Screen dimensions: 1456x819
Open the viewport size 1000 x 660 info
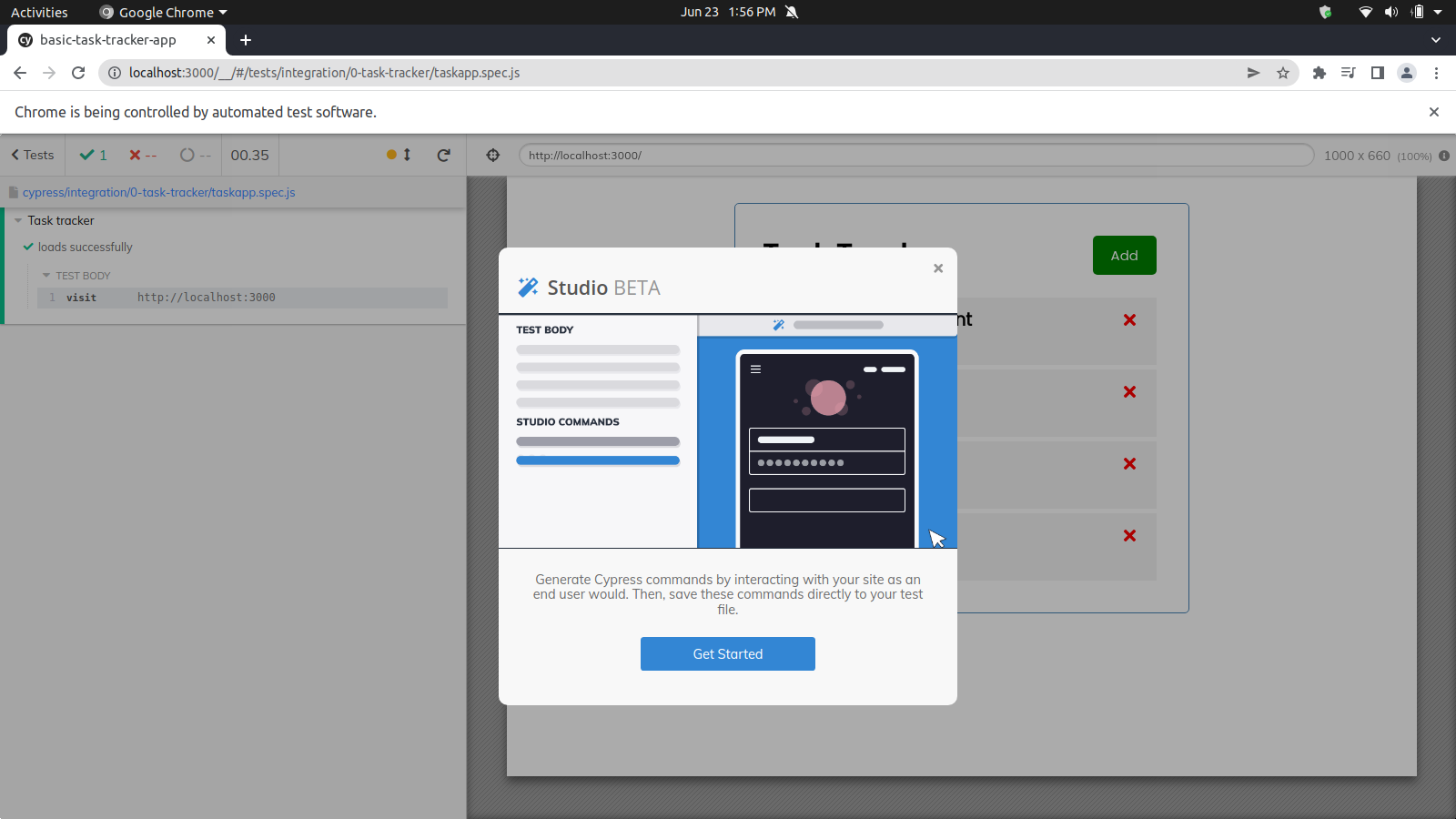[1378, 156]
